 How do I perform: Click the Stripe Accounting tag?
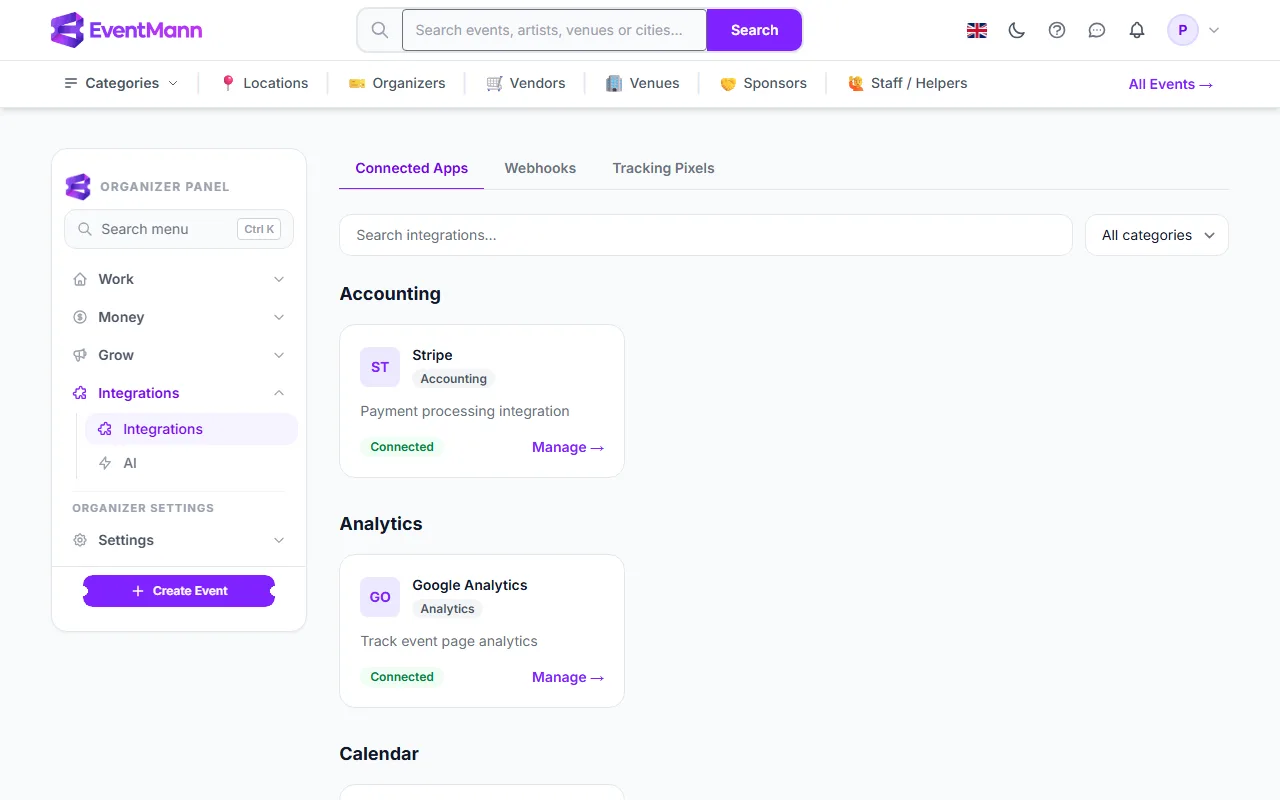(454, 379)
